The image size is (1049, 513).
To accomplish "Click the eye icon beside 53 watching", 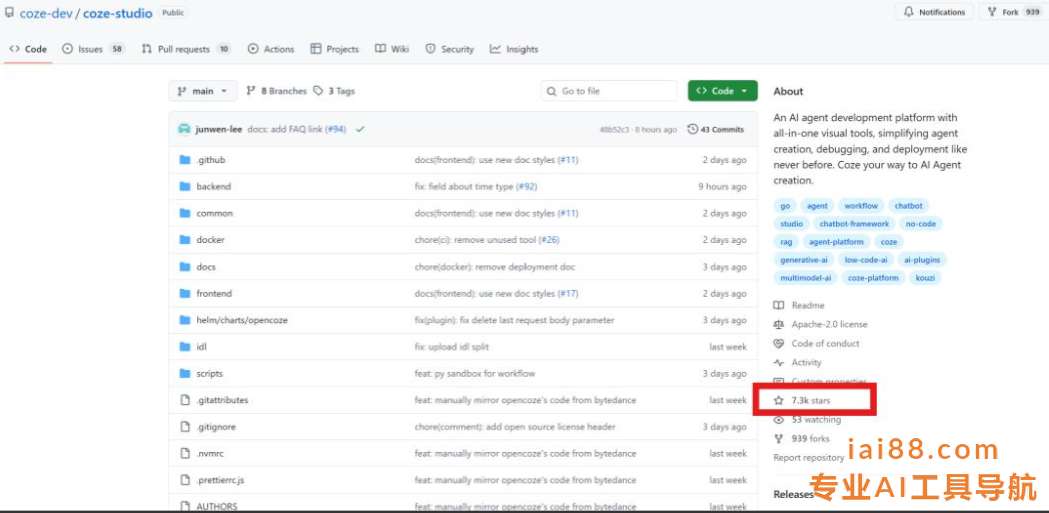I will tap(779, 420).
